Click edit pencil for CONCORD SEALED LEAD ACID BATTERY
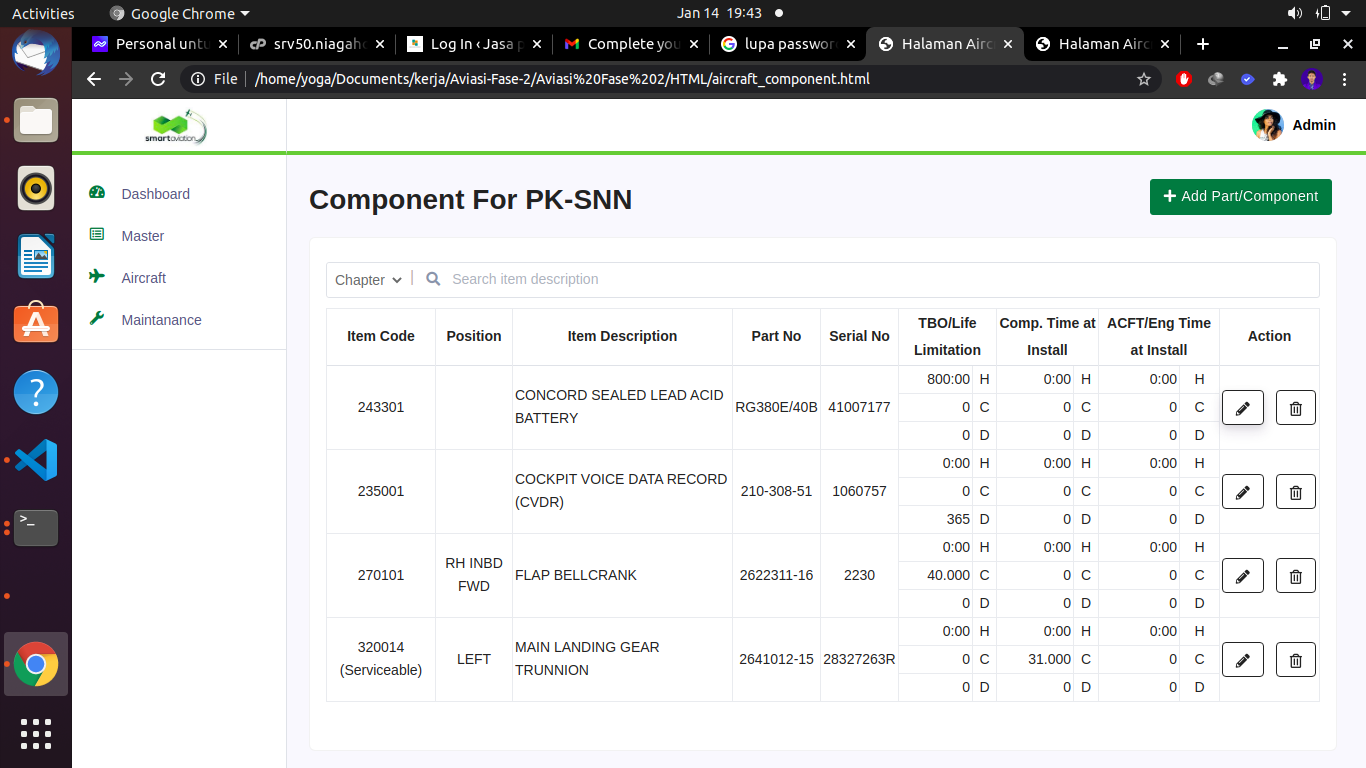The height and width of the screenshot is (768, 1366). tap(1242, 408)
